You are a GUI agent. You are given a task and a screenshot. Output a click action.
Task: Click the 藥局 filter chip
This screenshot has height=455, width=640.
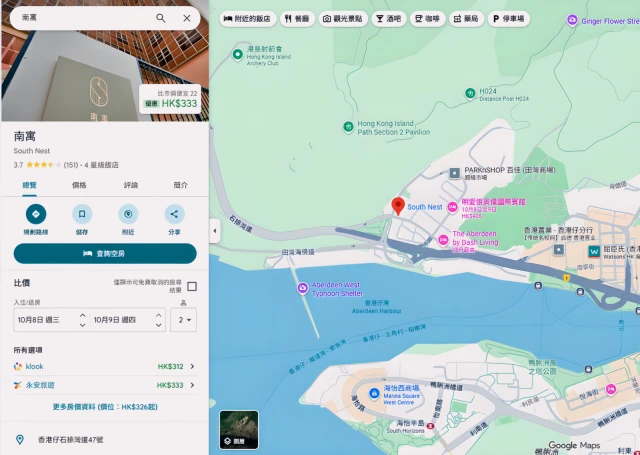pyautogui.click(x=466, y=19)
